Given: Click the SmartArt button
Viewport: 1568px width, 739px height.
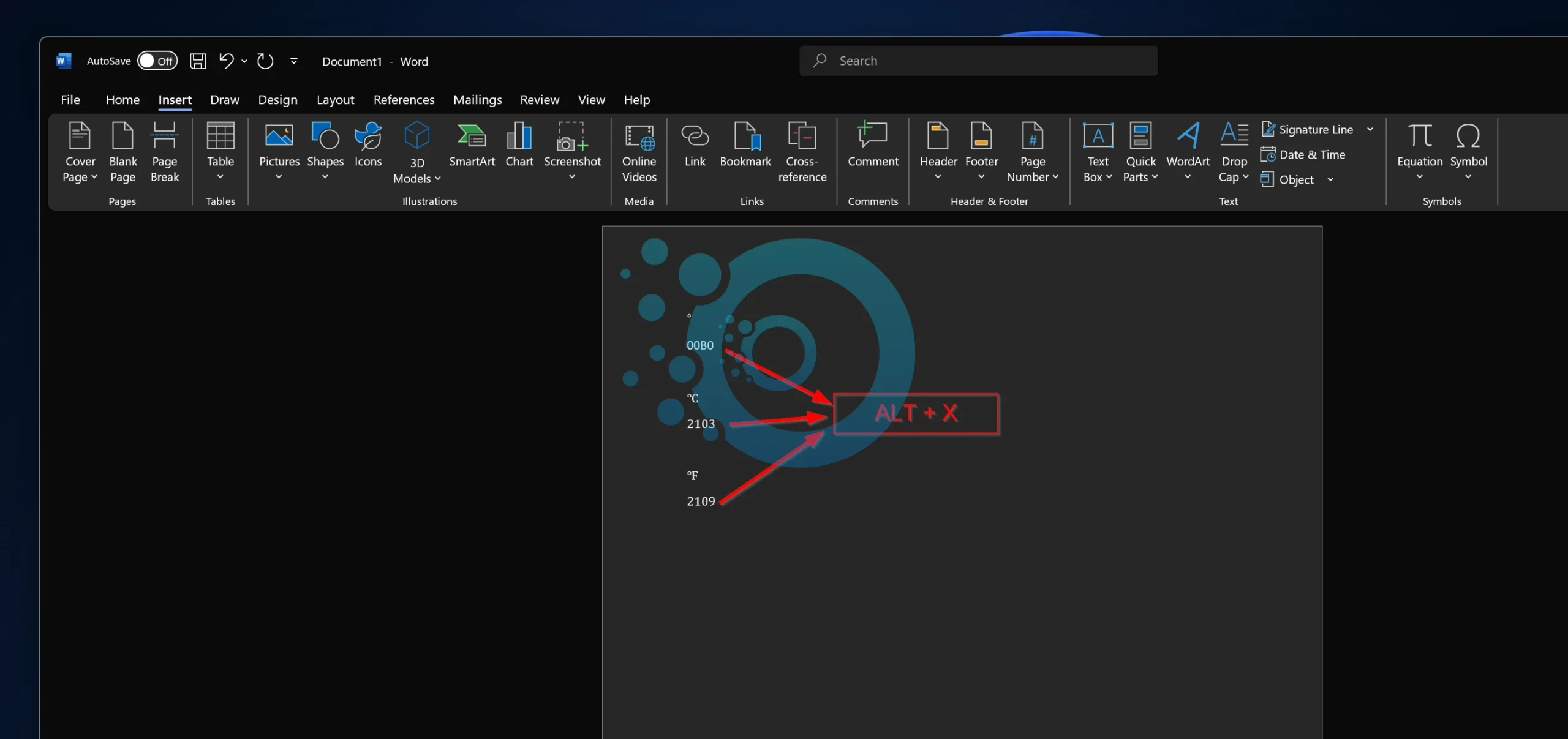Looking at the screenshot, I should (471, 146).
